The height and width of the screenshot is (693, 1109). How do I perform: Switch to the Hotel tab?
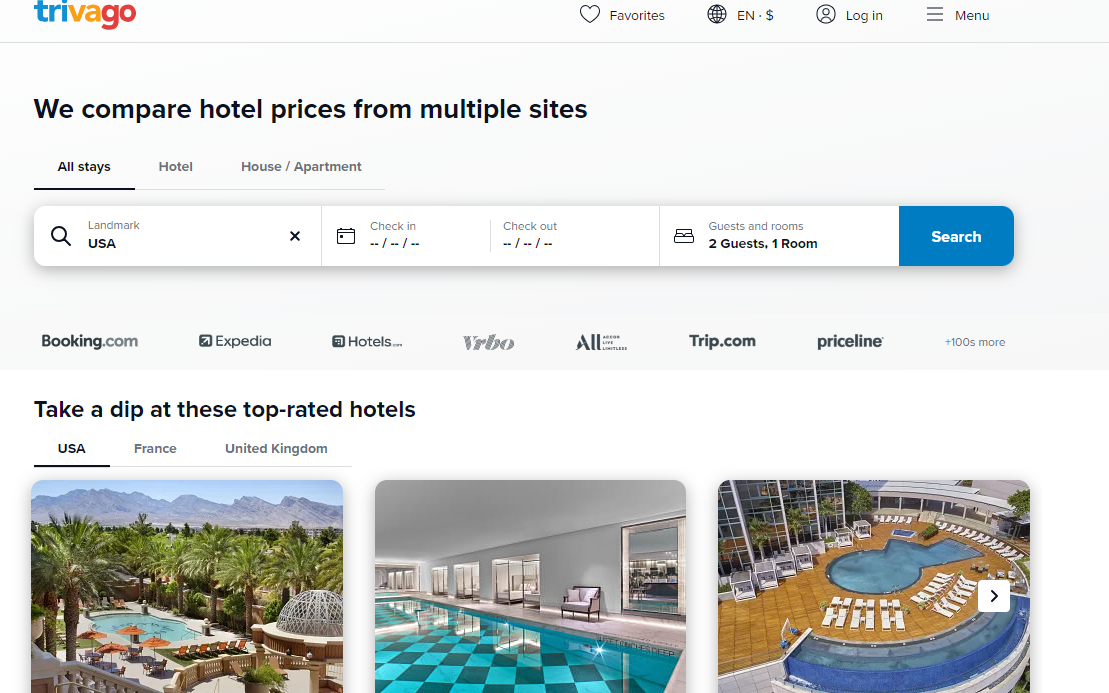175,167
